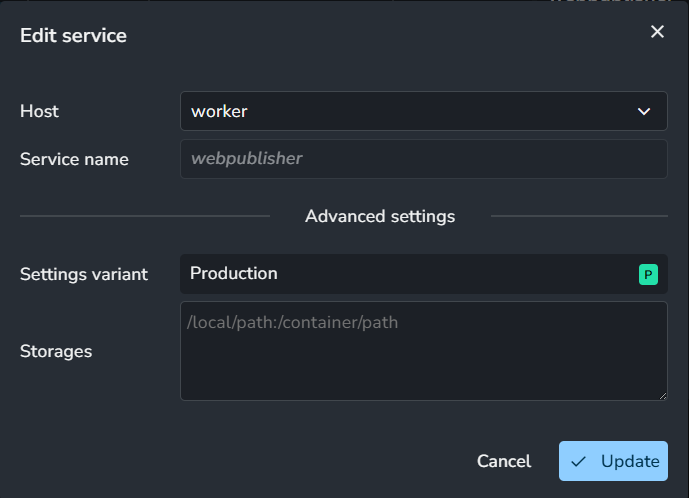
Task: Click the Storages label
Action: click(56, 351)
